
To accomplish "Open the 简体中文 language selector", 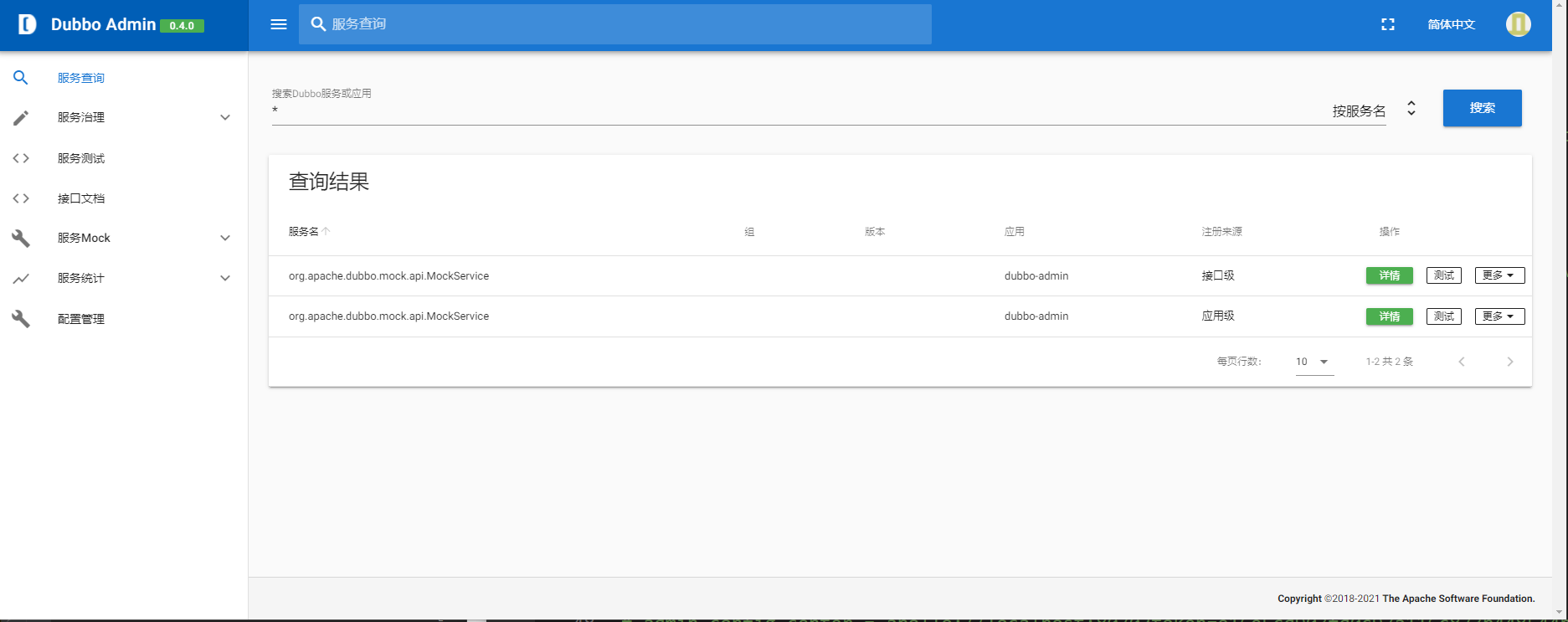I will (x=1452, y=24).
